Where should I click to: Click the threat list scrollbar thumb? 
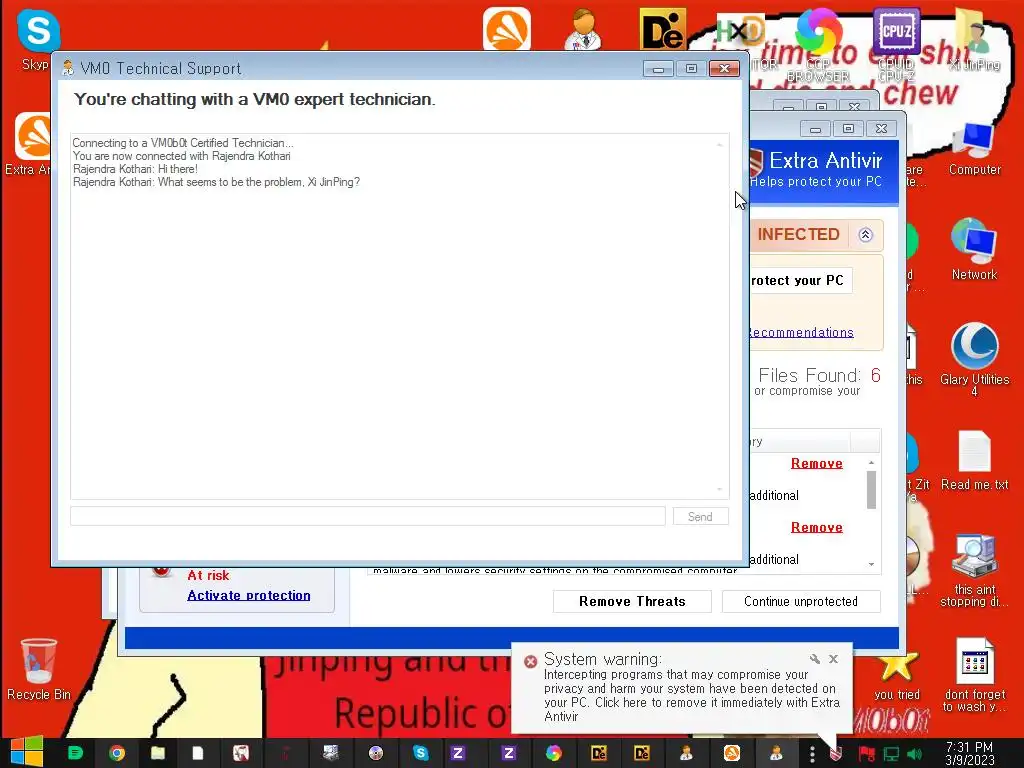pos(871,490)
